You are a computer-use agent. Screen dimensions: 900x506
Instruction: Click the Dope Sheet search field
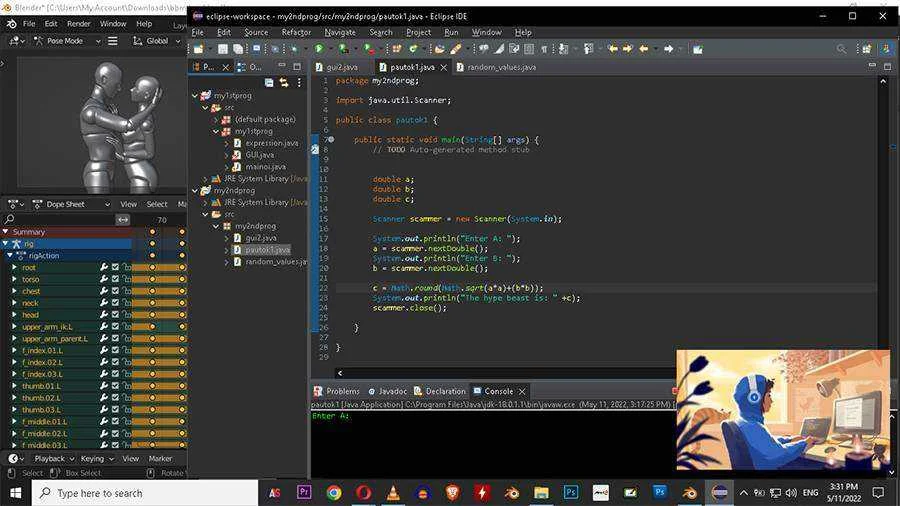[59, 219]
